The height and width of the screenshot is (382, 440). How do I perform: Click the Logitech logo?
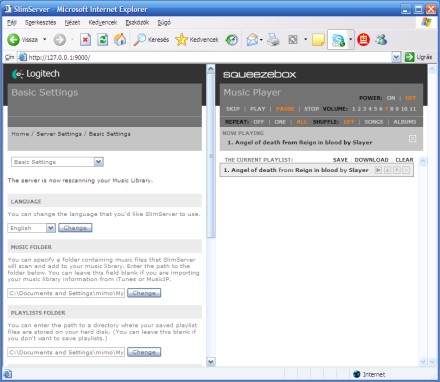[x=36, y=74]
